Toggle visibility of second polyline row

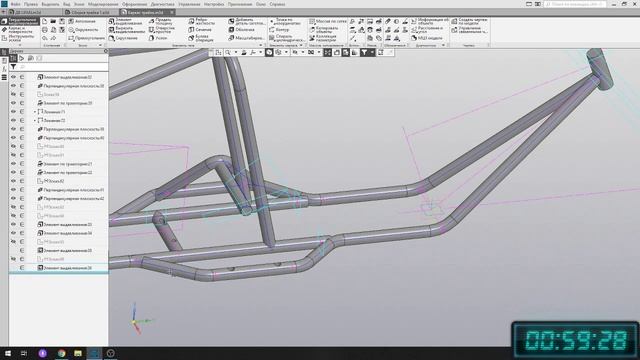click(x=13, y=120)
